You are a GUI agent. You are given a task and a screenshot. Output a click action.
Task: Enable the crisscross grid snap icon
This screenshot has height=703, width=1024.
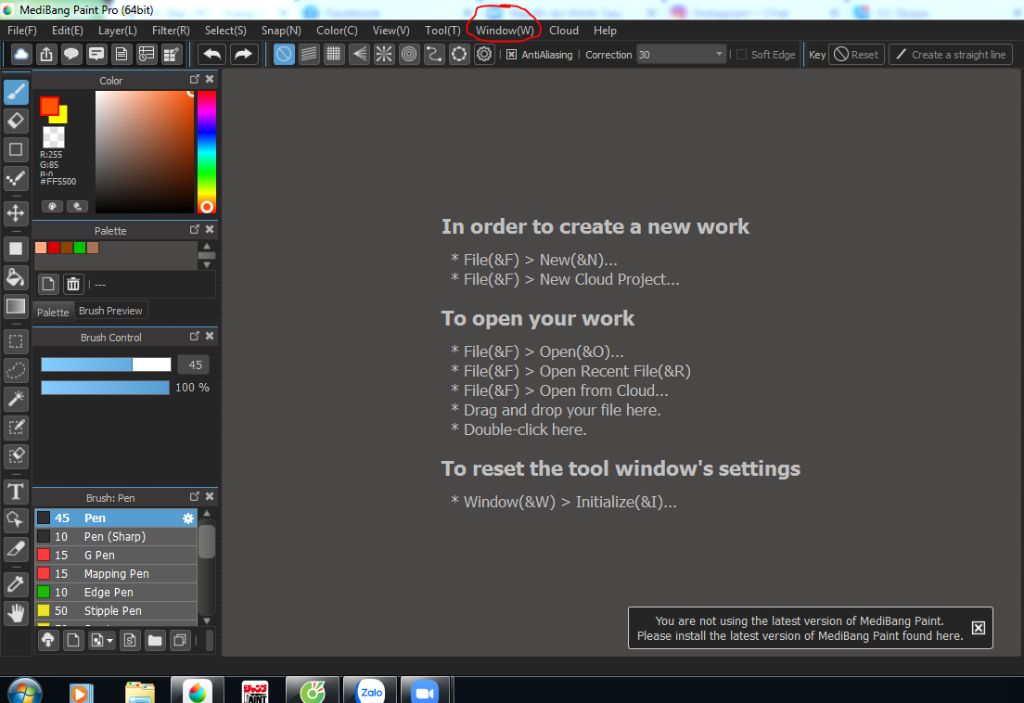point(334,54)
